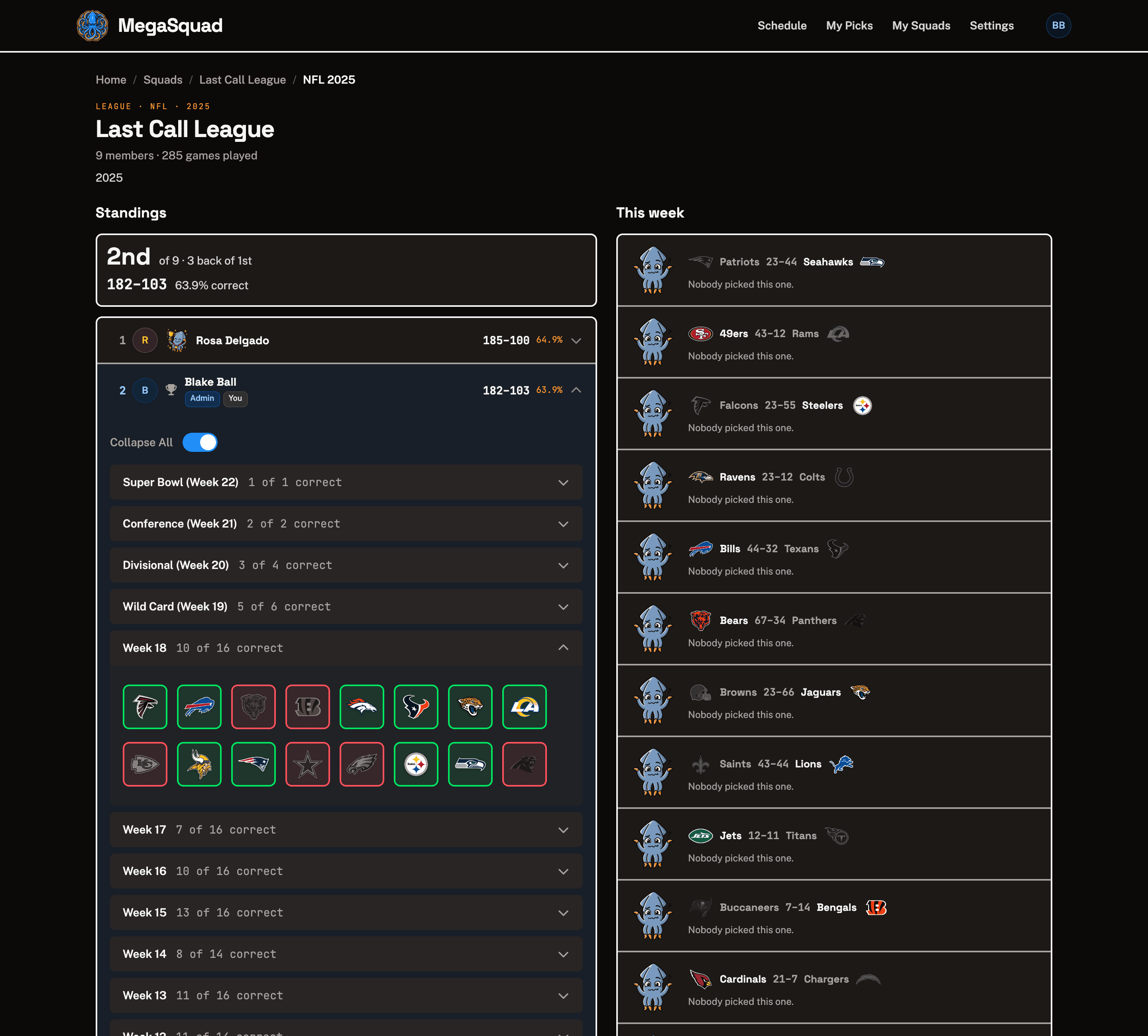The width and height of the screenshot is (1148, 1036).
Task: Collapse the Week 18 picks section
Action: [x=346, y=648]
